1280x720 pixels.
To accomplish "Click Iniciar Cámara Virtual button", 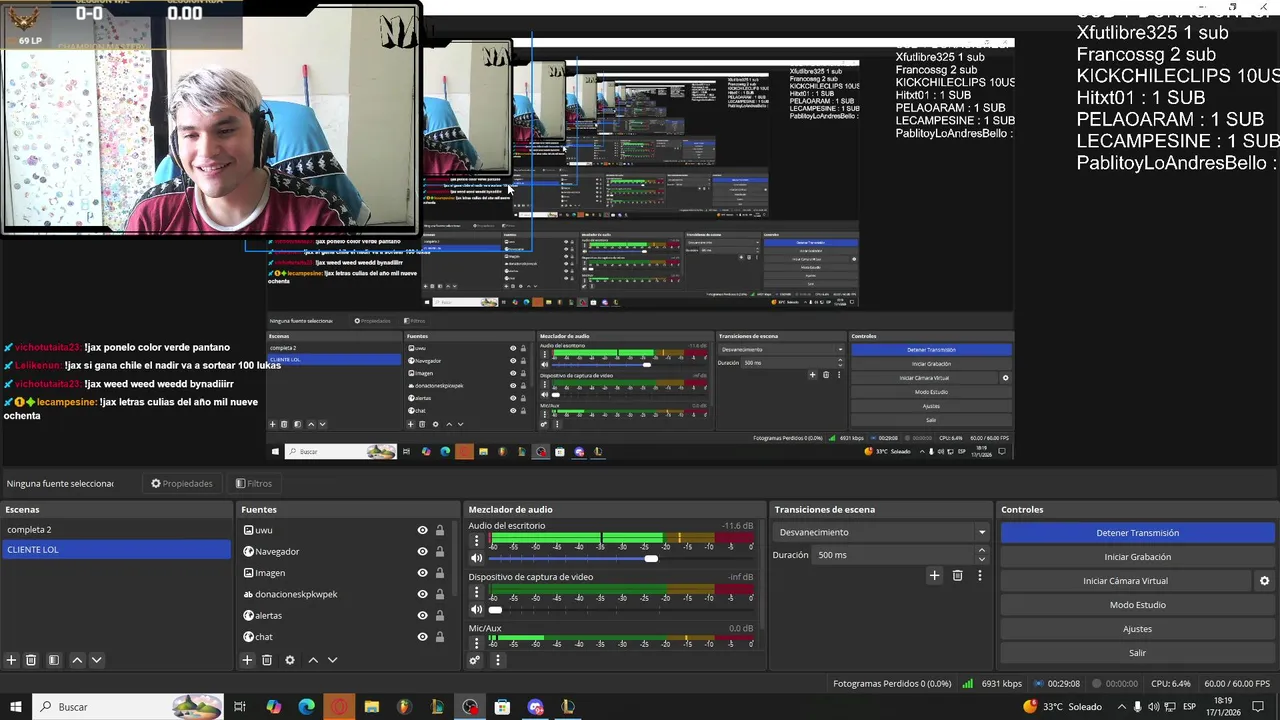I will pos(1125,581).
